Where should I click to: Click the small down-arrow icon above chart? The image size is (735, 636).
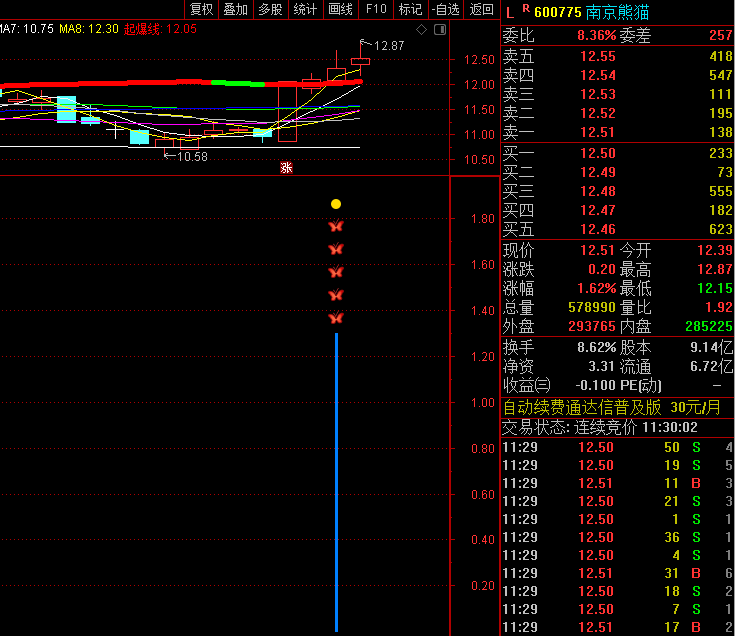point(438,30)
